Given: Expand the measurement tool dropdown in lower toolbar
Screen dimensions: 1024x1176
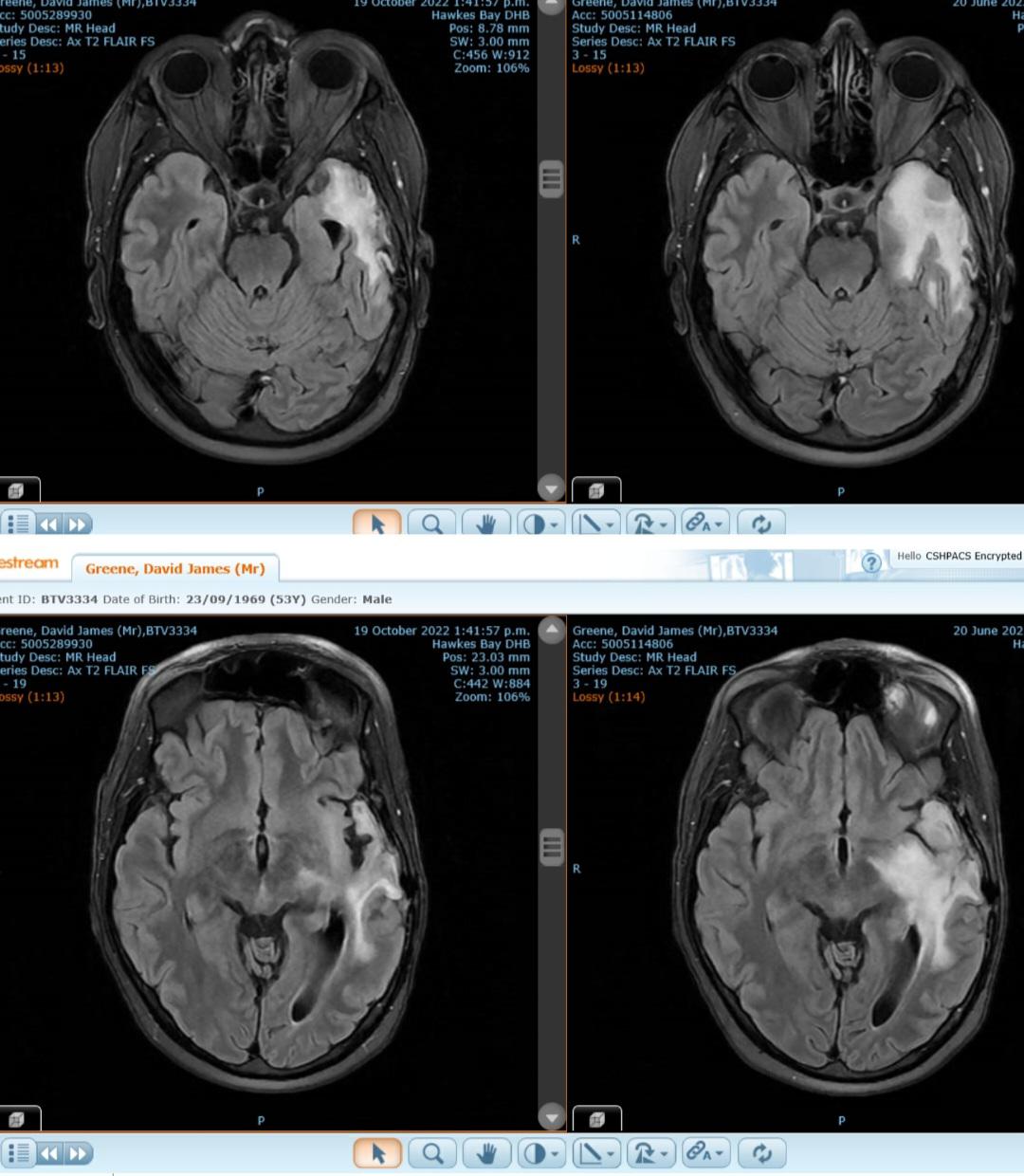Looking at the screenshot, I should click(610, 1153).
